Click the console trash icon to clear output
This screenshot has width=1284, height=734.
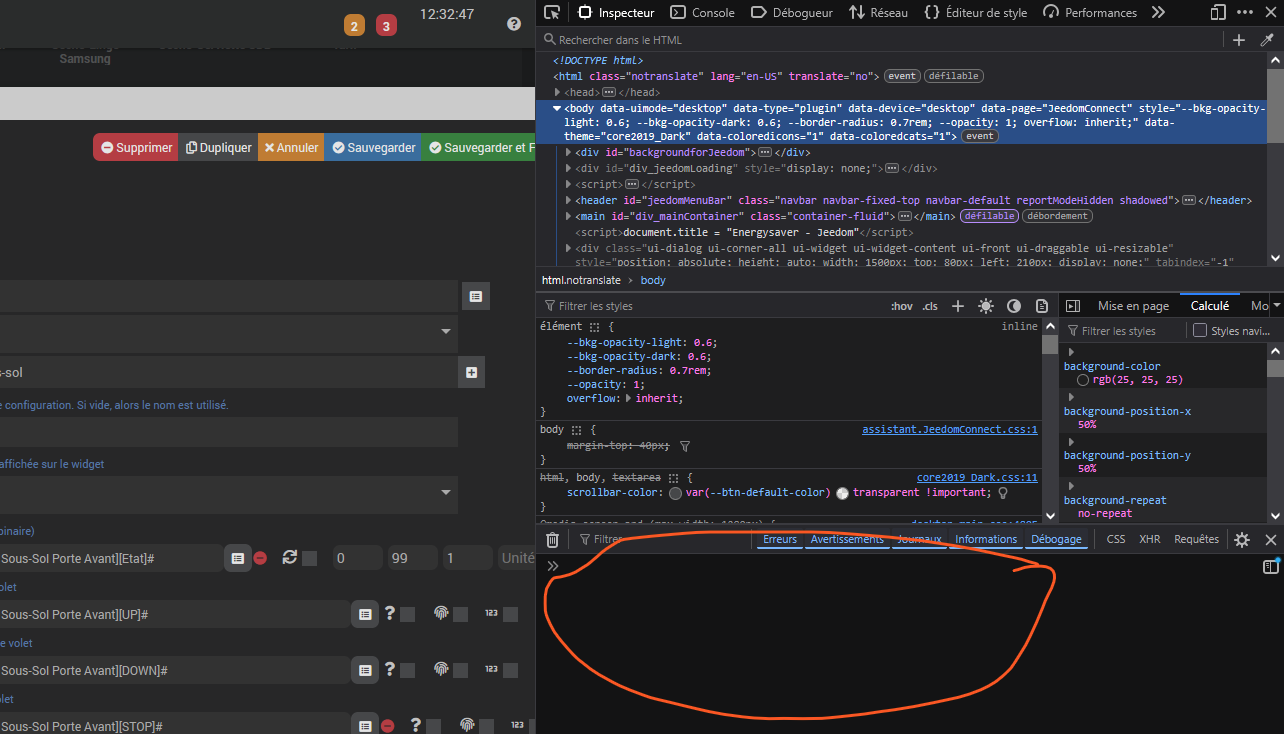tap(552, 540)
